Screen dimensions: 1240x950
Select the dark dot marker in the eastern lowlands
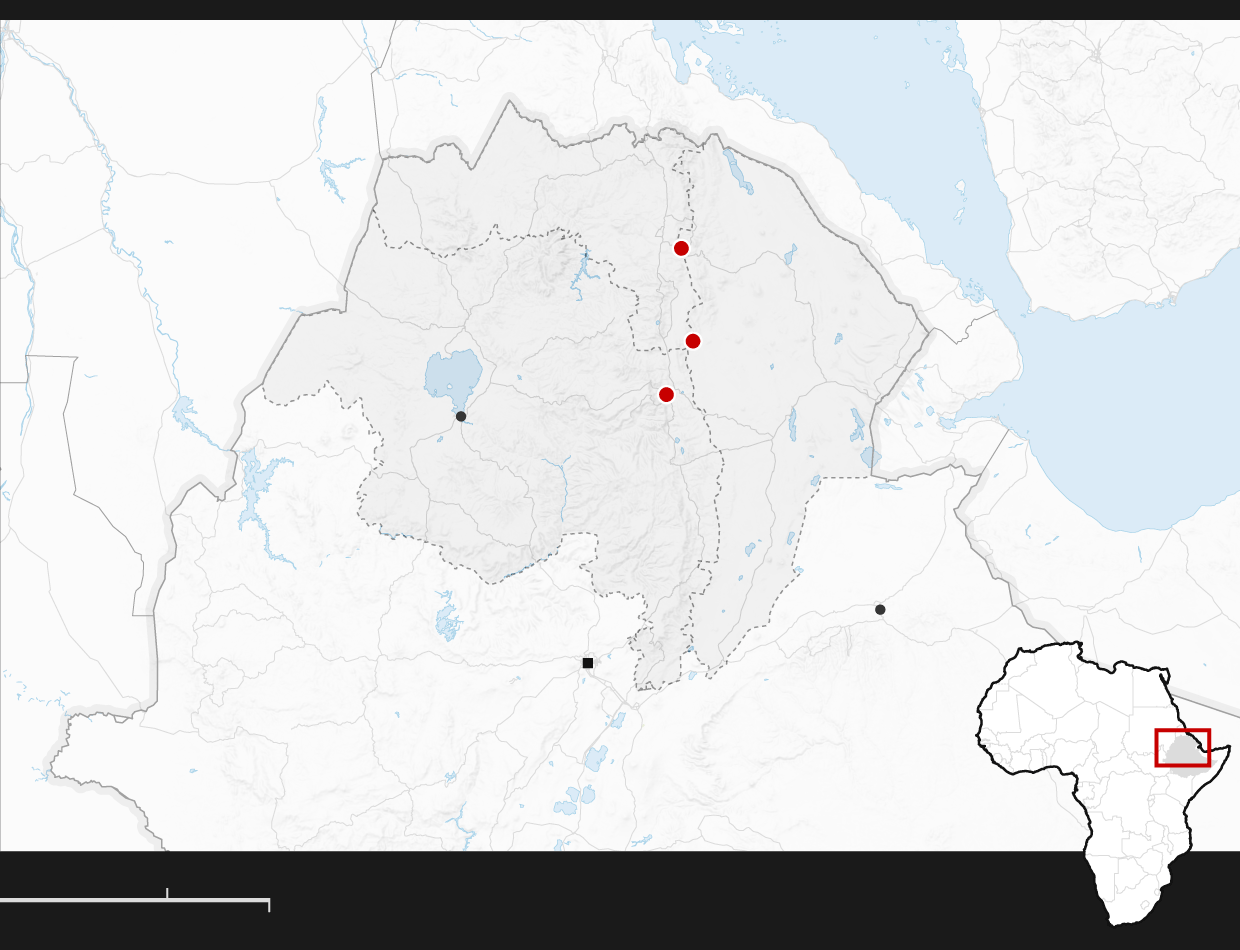(880, 609)
